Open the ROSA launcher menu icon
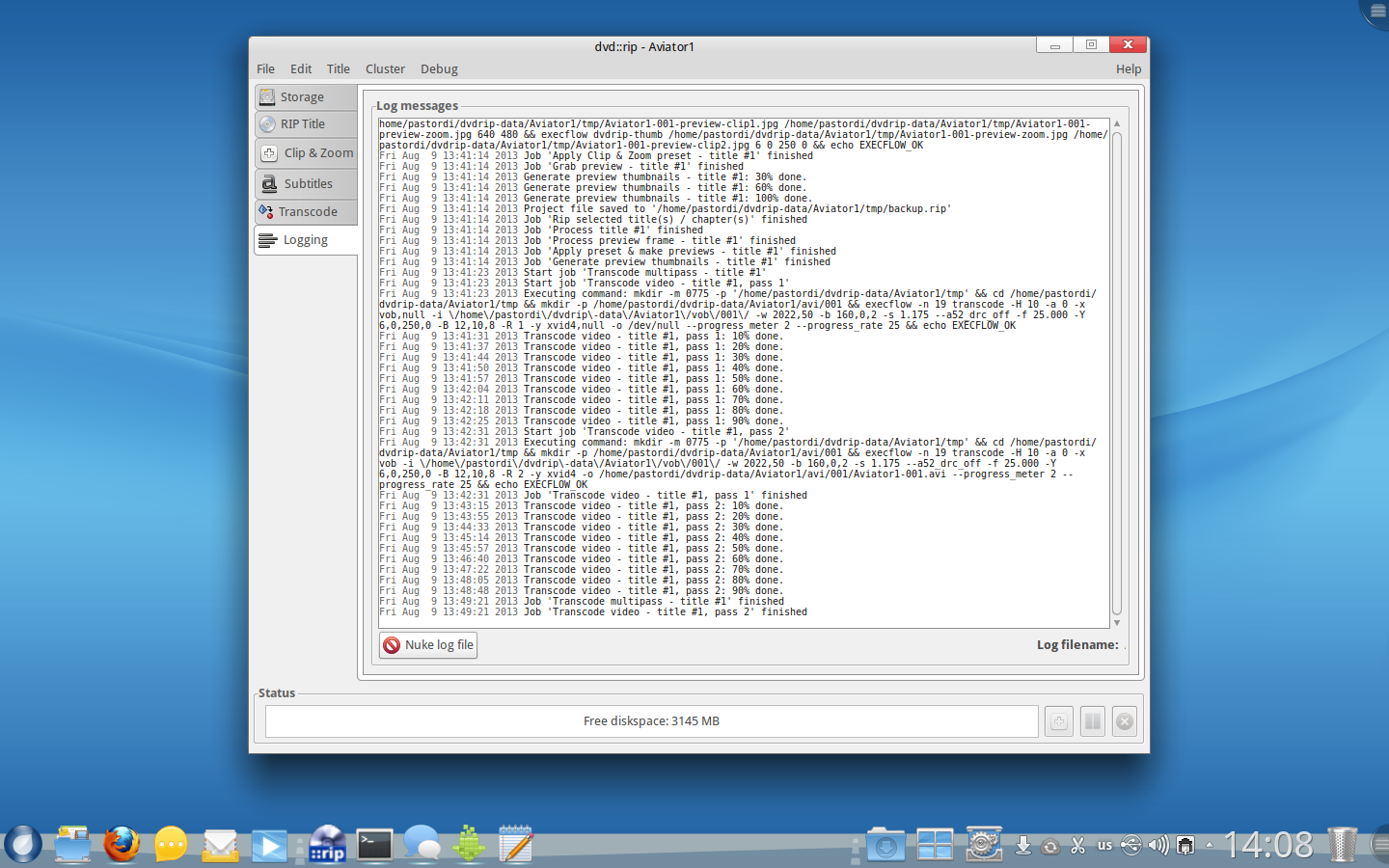The width and height of the screenshot is (1389, 868). point(22,844)
